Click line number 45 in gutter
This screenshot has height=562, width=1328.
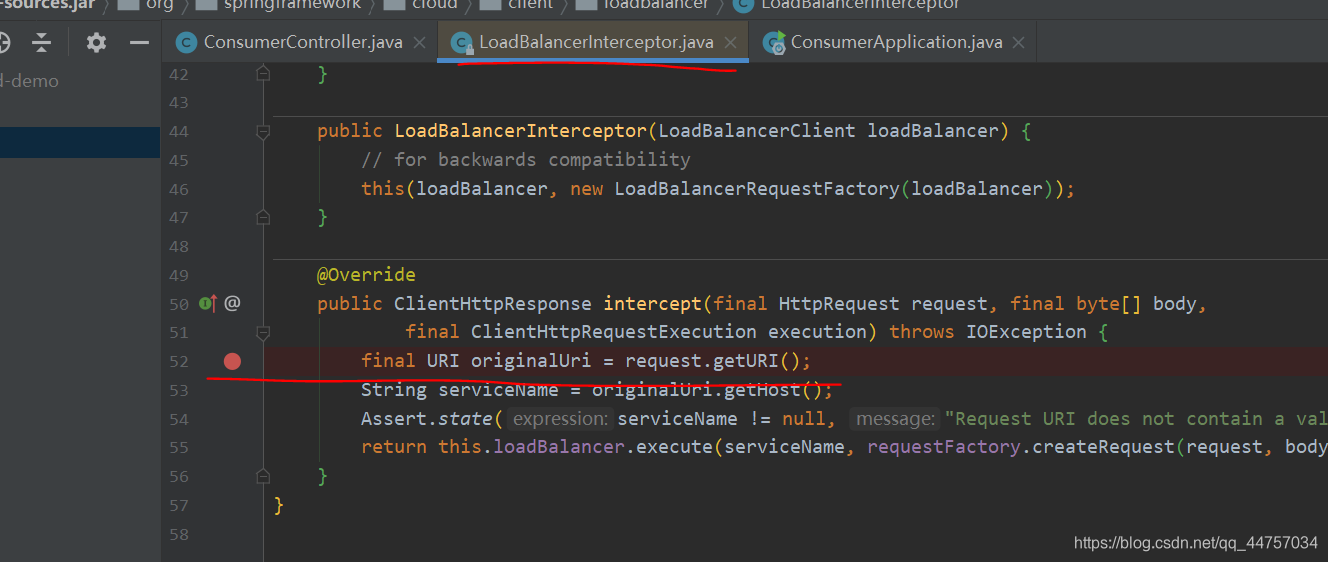pos(178,160)
